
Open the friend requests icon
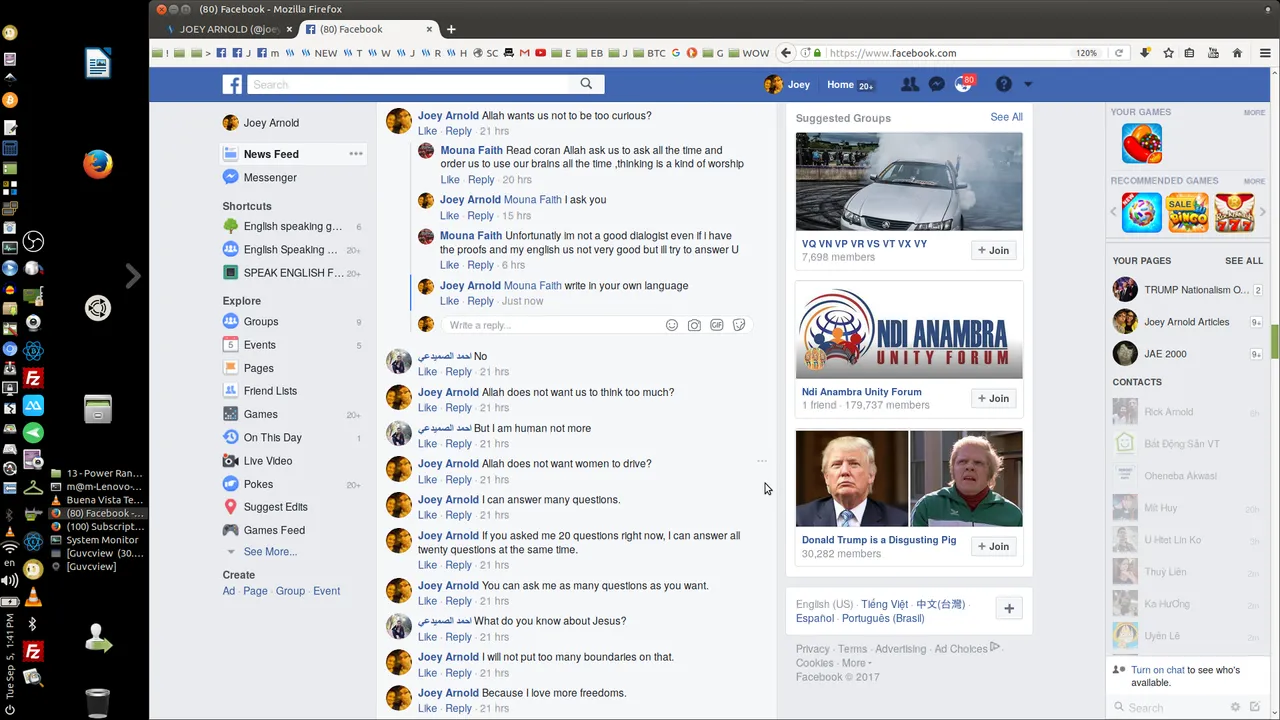pos(909,85)
